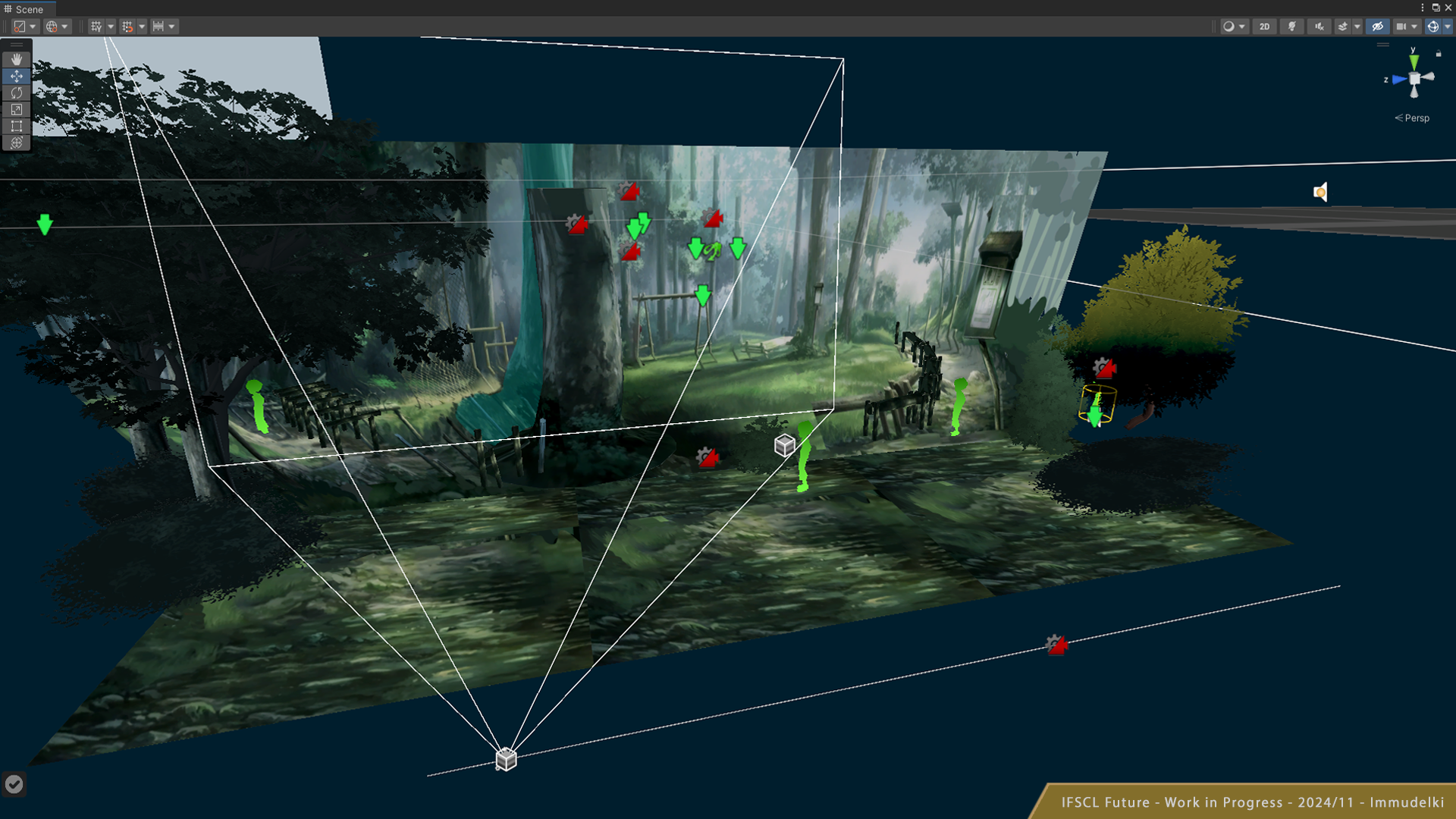This screenshot has height=819, width=1456.
Task: Open the draw mode shading dropdown
Action: pyautogui.click(x=1234, y=27)
